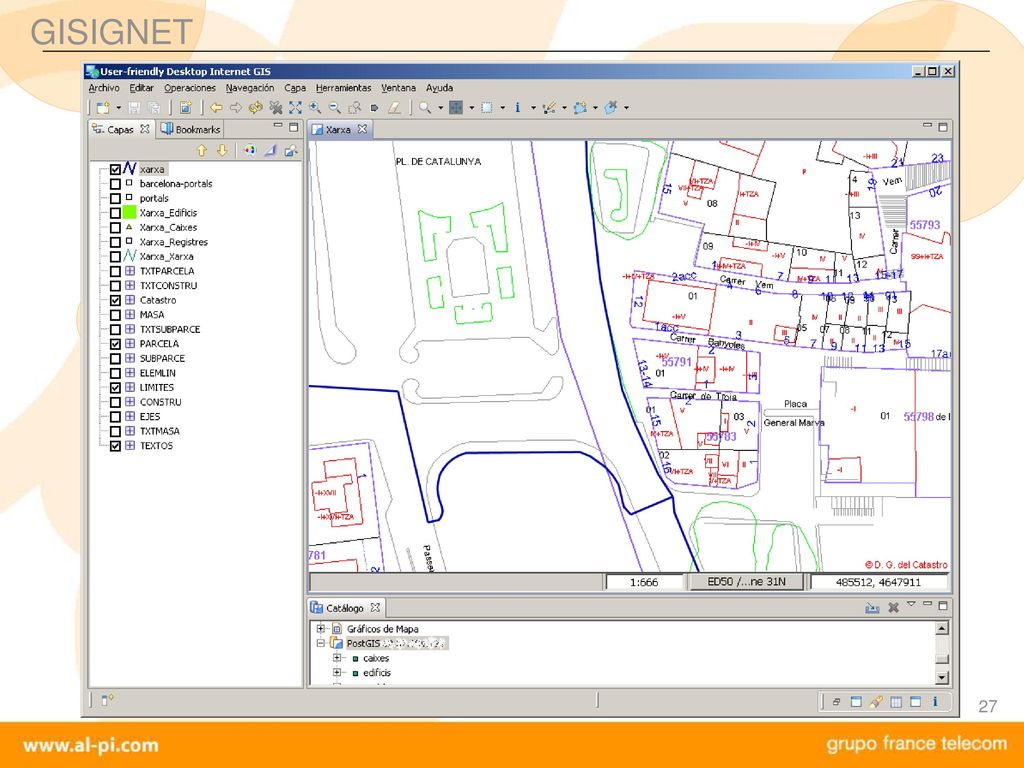Open dropdown beside Info tool

(x=533, y=108)
